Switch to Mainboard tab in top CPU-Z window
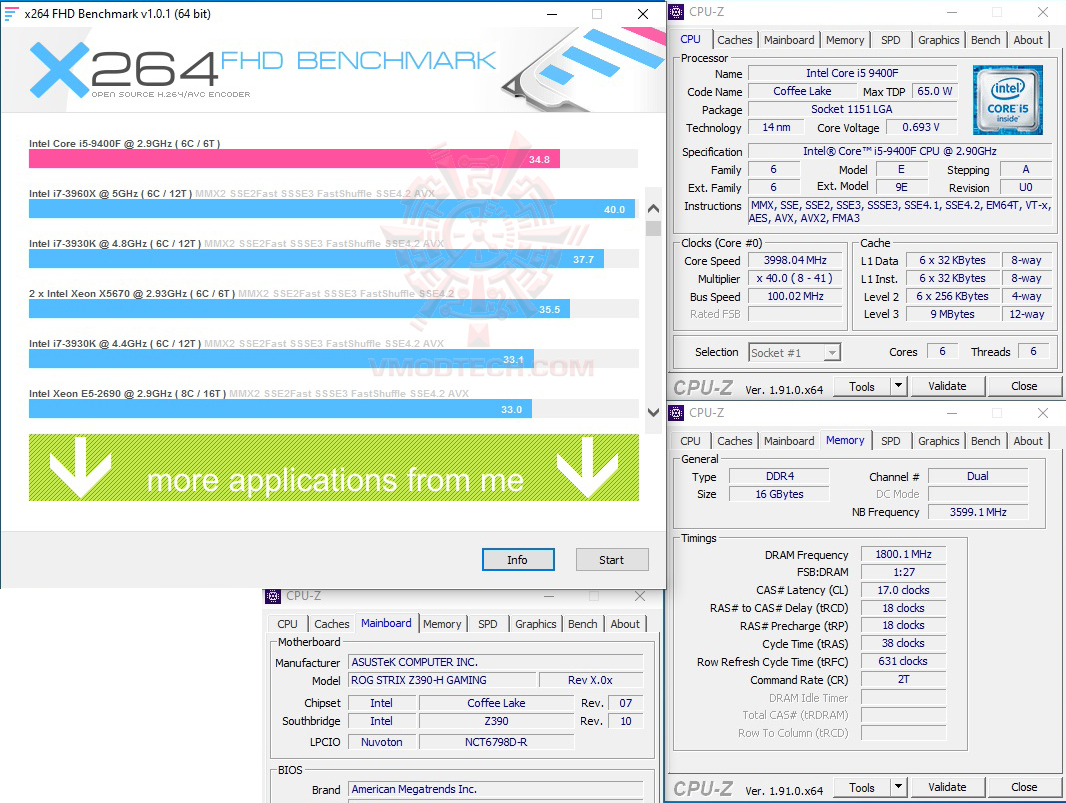Viewport: 1066px width, 803px height. [x=789, y=40]
